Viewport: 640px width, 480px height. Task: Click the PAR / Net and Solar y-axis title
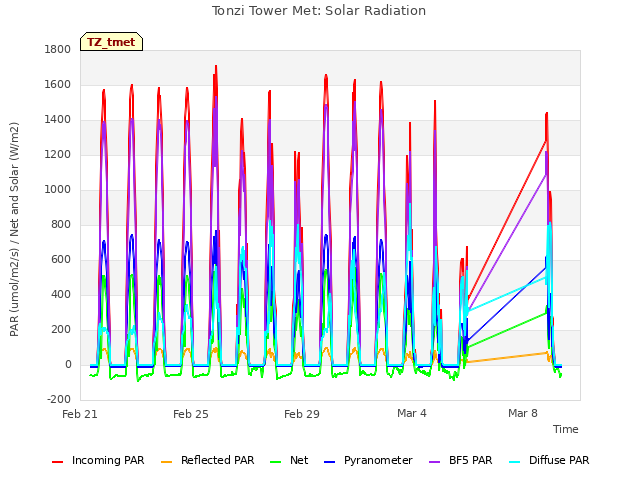[14, 229]
